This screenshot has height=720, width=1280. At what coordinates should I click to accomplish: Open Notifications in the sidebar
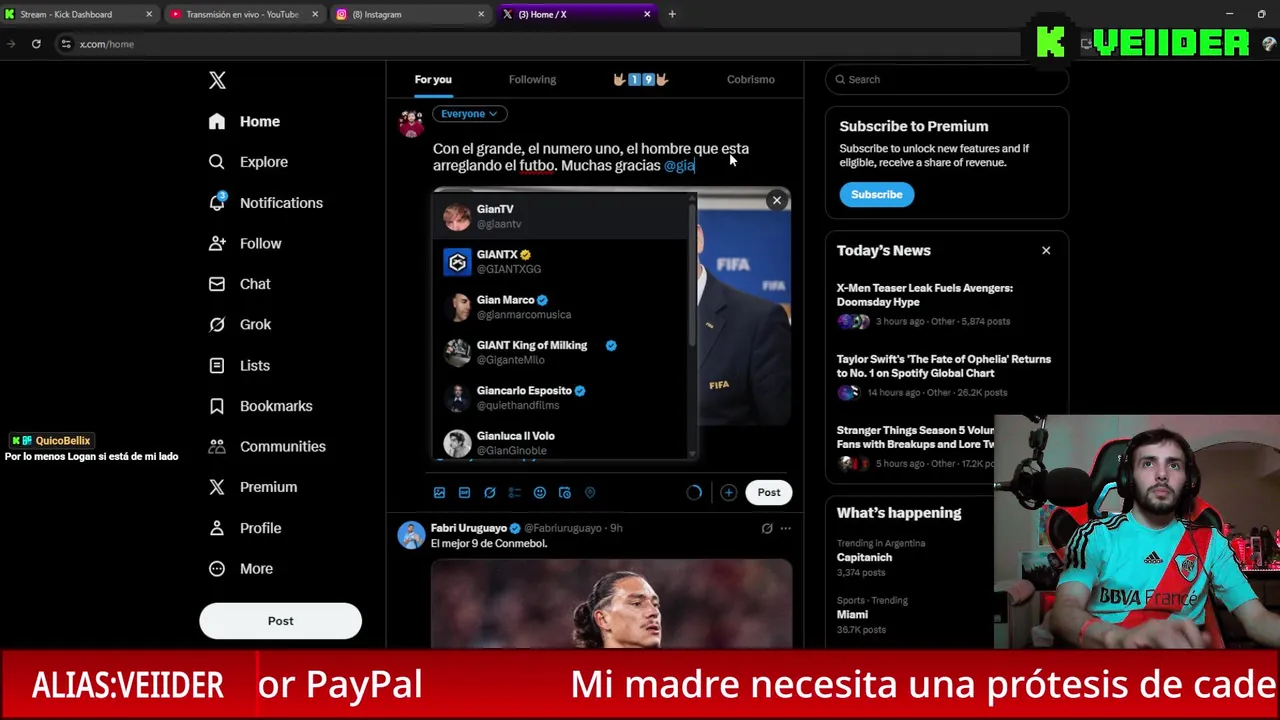pos(266,203)
